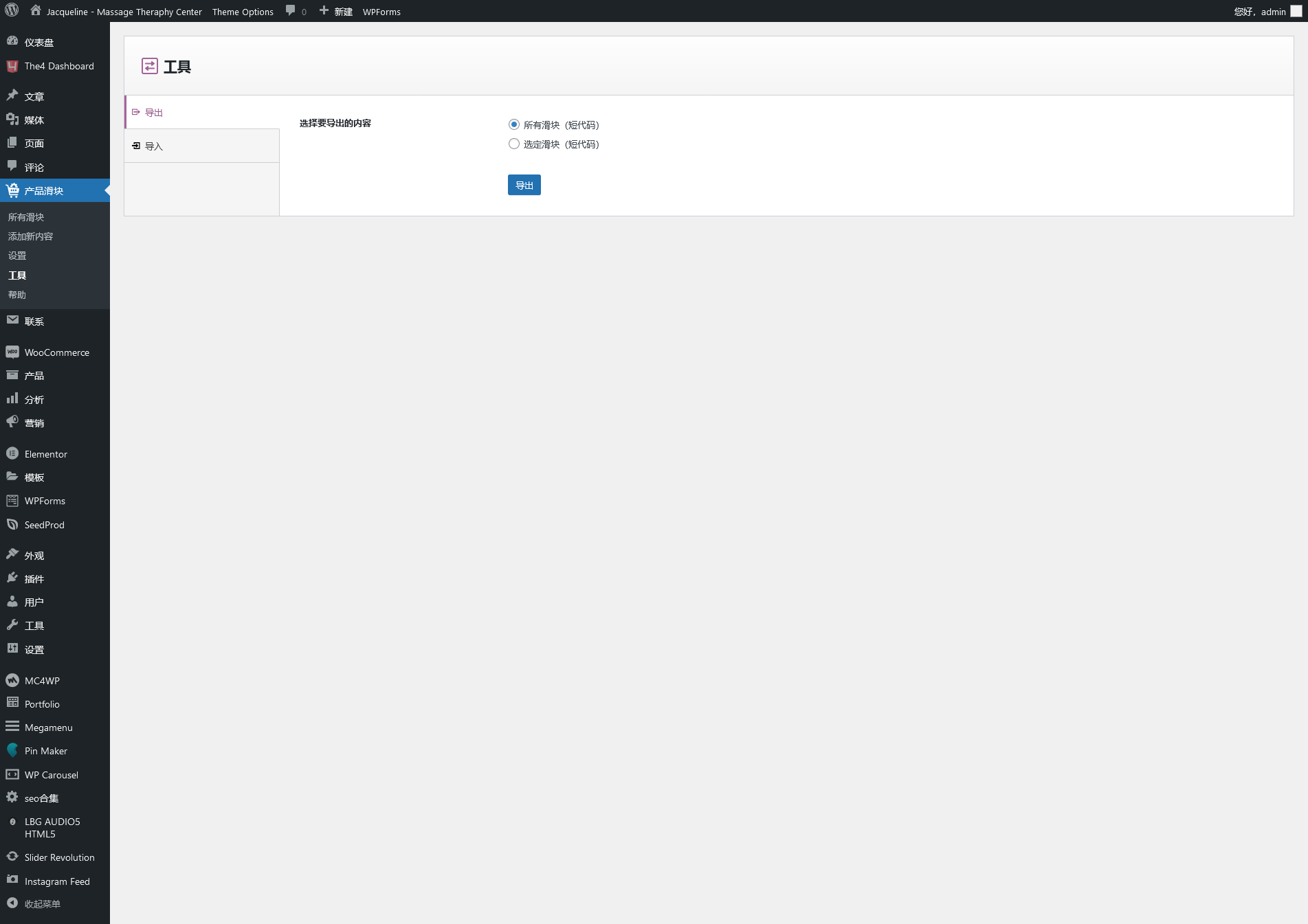Click the 仪表盘 dashboard gauge icon
The height and width of the screenshot is (924, 1308).
pos(12,41)
